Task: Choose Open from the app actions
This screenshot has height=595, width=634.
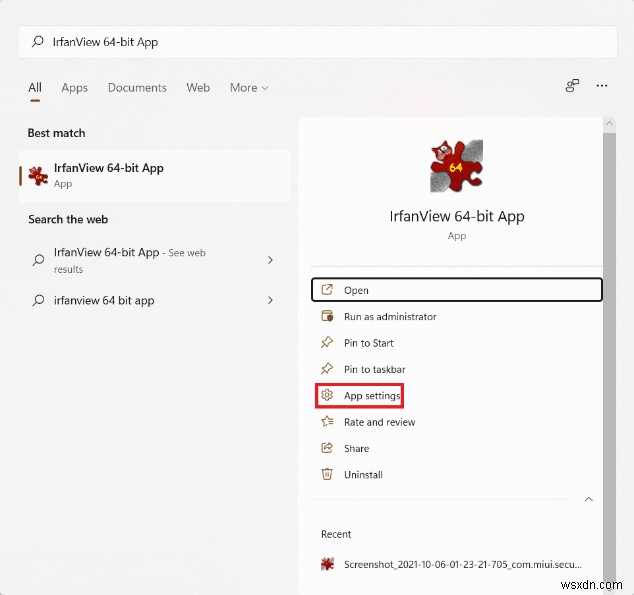Action: pos(457,290)
